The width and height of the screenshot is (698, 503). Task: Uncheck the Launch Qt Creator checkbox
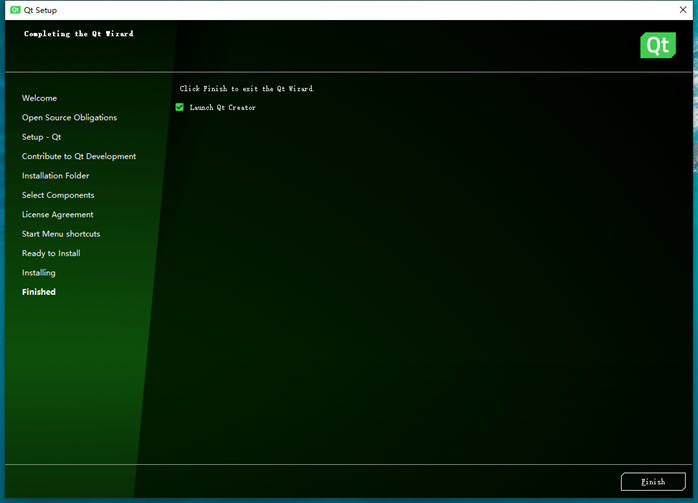[x=179, y=107]
